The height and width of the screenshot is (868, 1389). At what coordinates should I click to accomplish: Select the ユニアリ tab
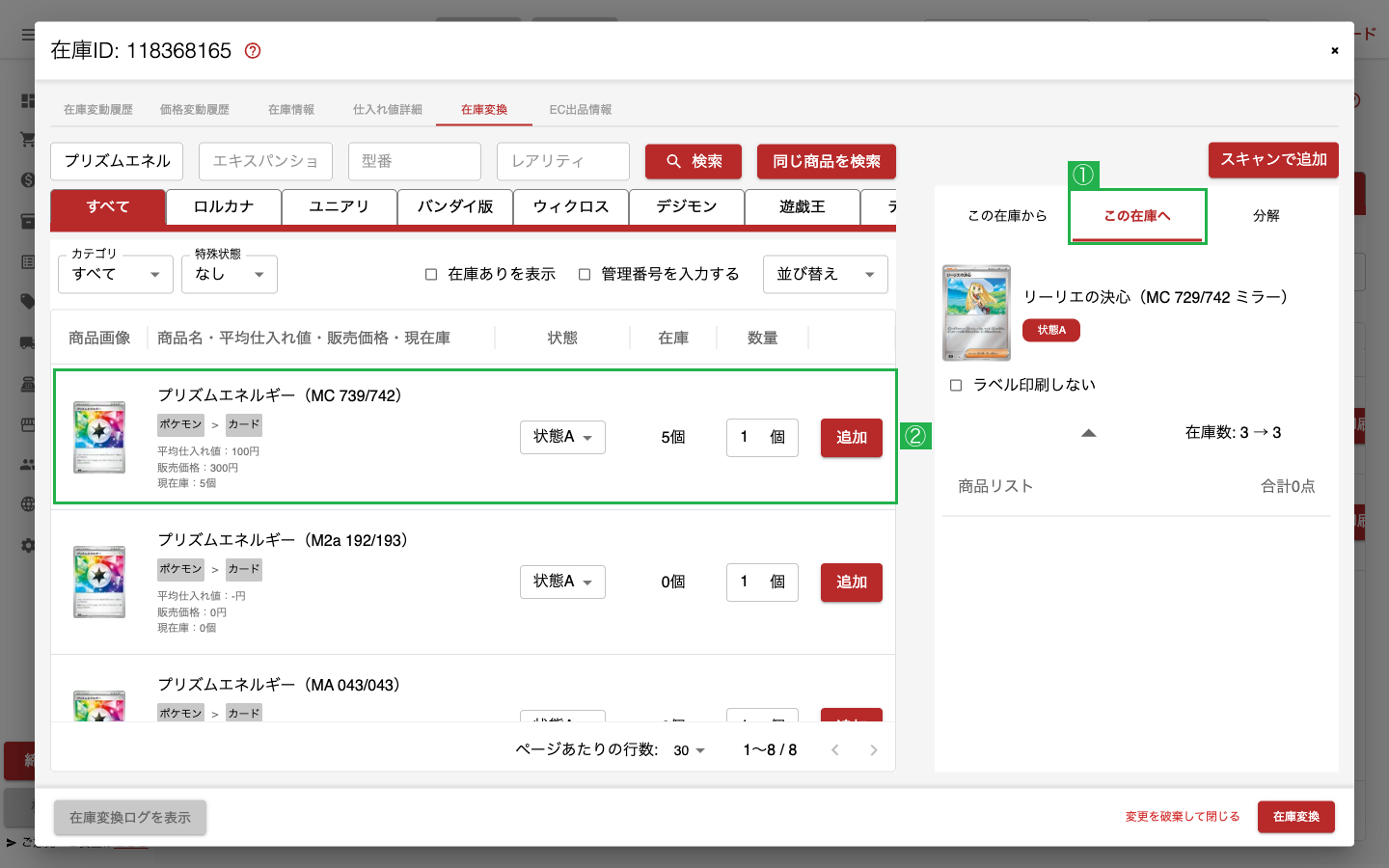pos(340,207)
